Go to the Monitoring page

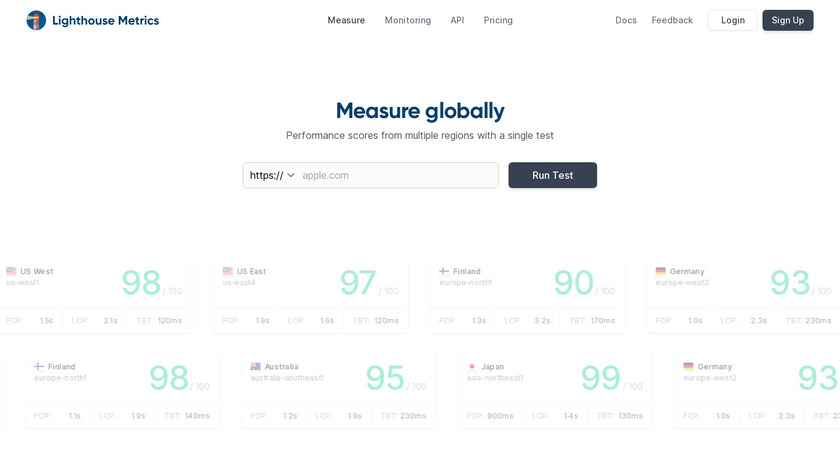[x=408, y=20]
